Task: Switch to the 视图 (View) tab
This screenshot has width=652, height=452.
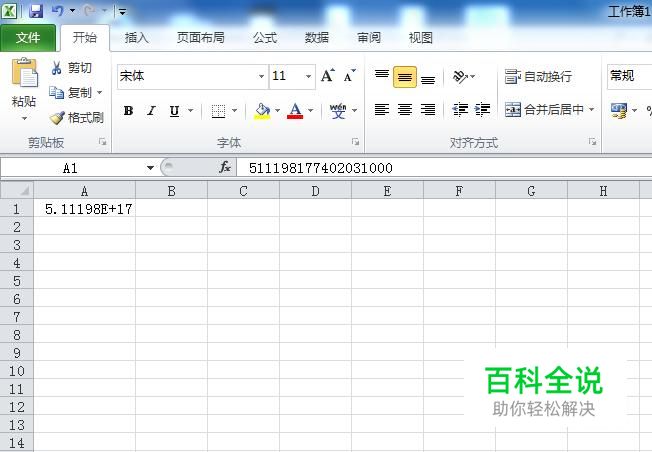Action: (420, 38)
